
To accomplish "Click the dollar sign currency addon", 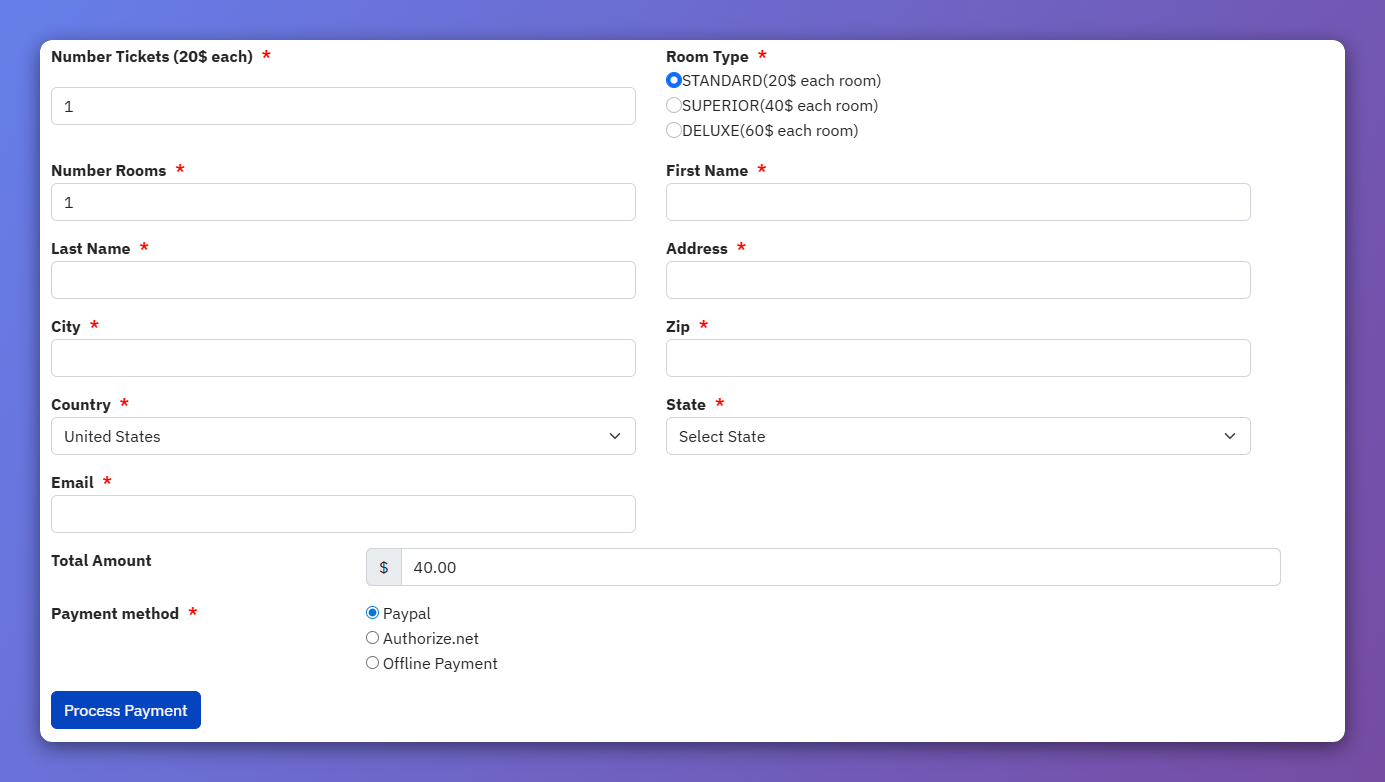I will pyautogui.click(x=384, y=567).
